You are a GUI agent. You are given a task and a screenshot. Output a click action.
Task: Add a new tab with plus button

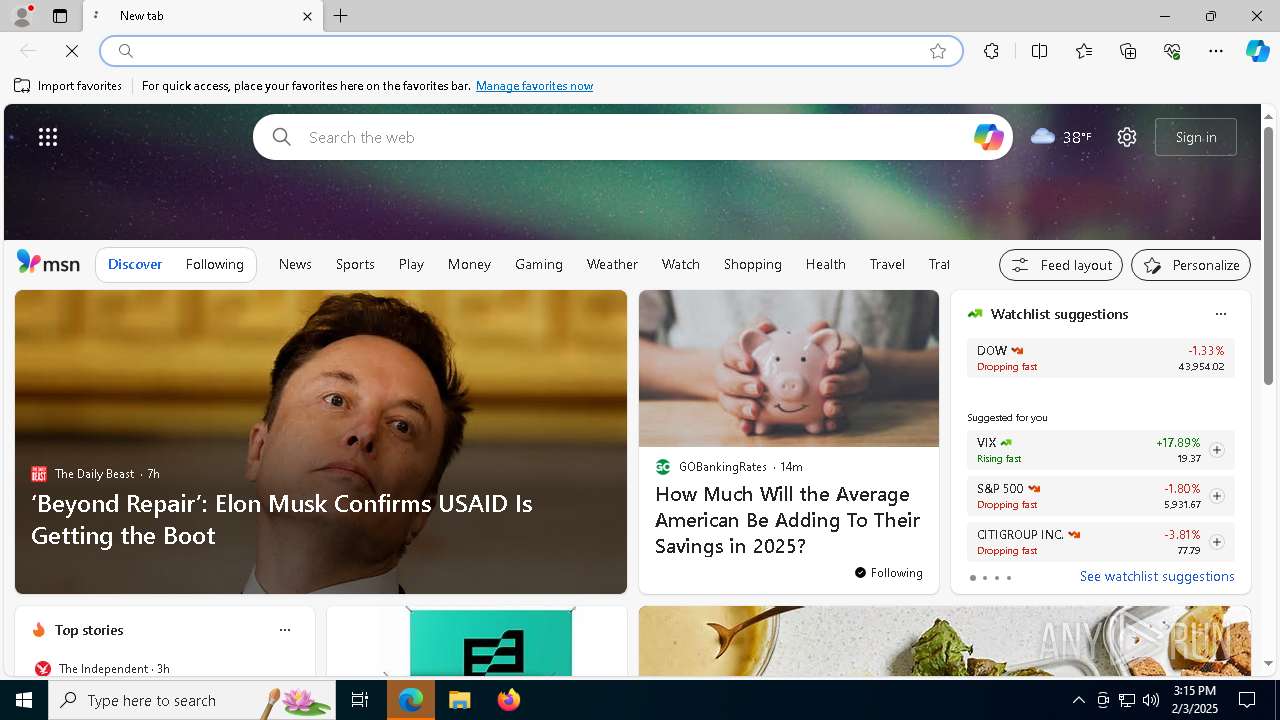click(x=341, y=16)
